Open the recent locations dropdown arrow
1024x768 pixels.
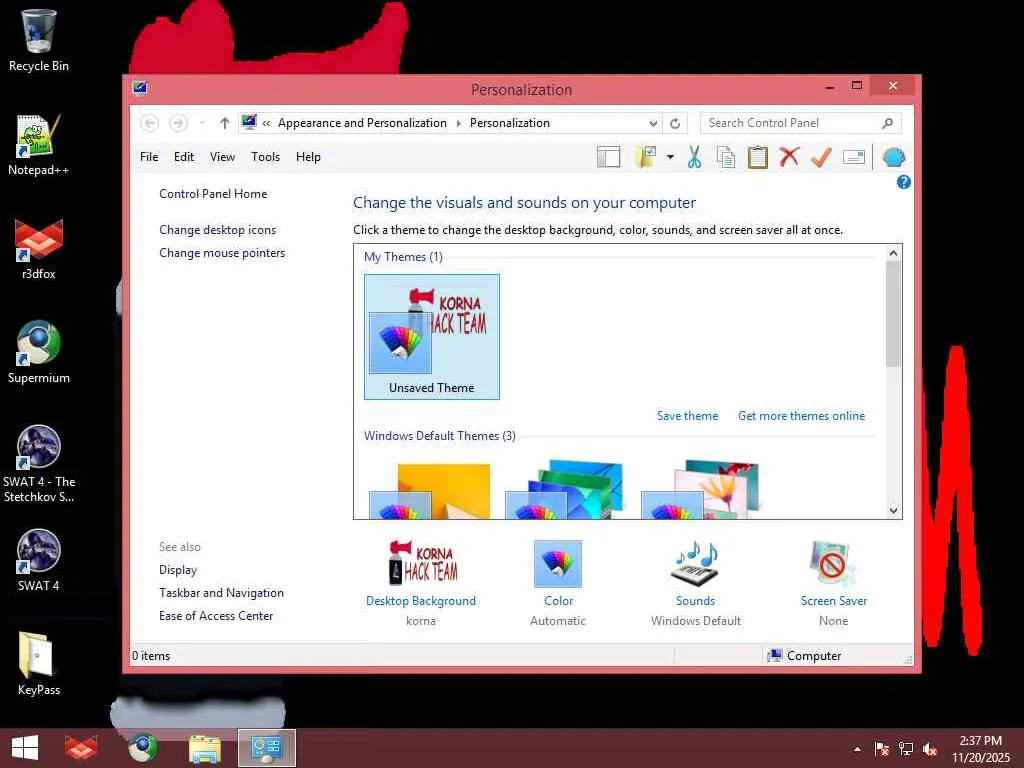(202, 123)
